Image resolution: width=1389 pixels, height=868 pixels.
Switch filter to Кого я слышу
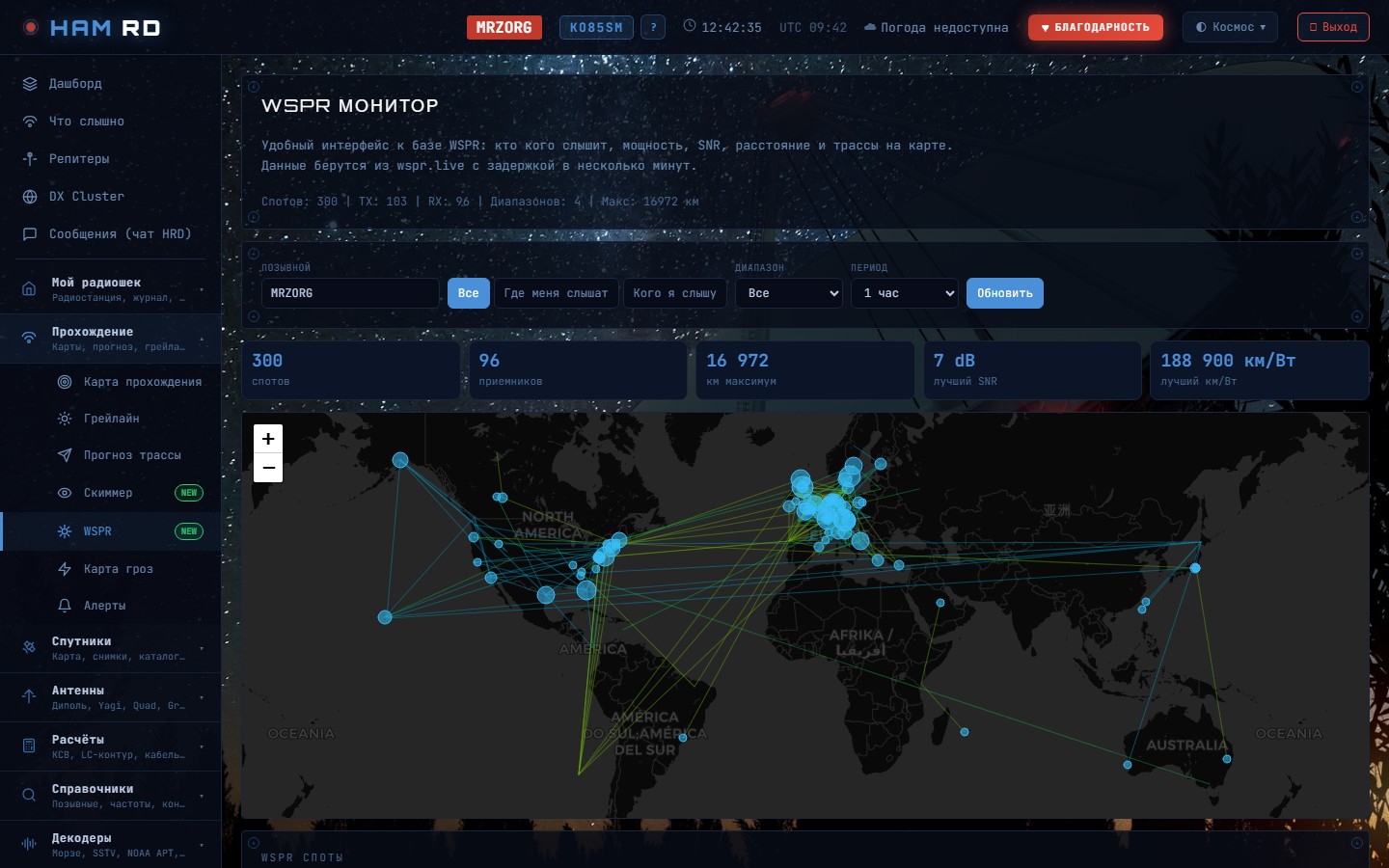coord(675,293)
